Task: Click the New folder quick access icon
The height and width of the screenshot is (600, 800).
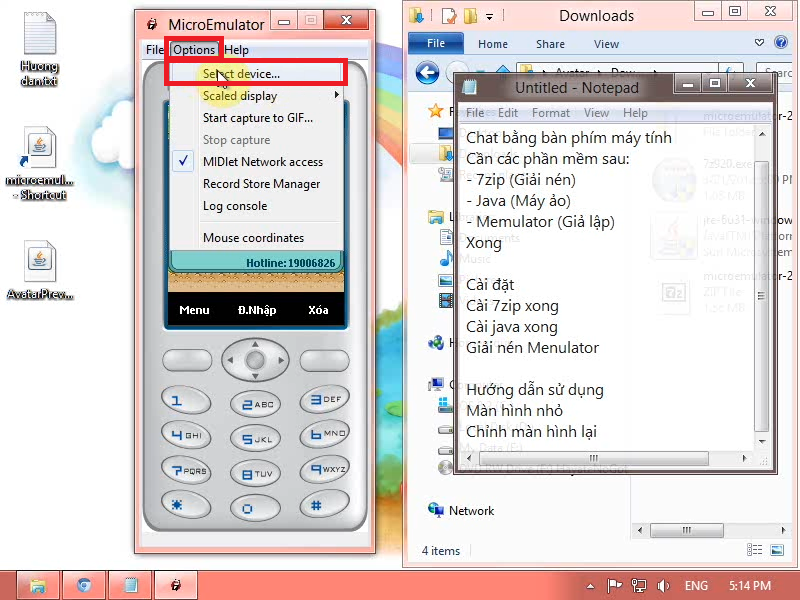Action: click(x=470, y=16)
